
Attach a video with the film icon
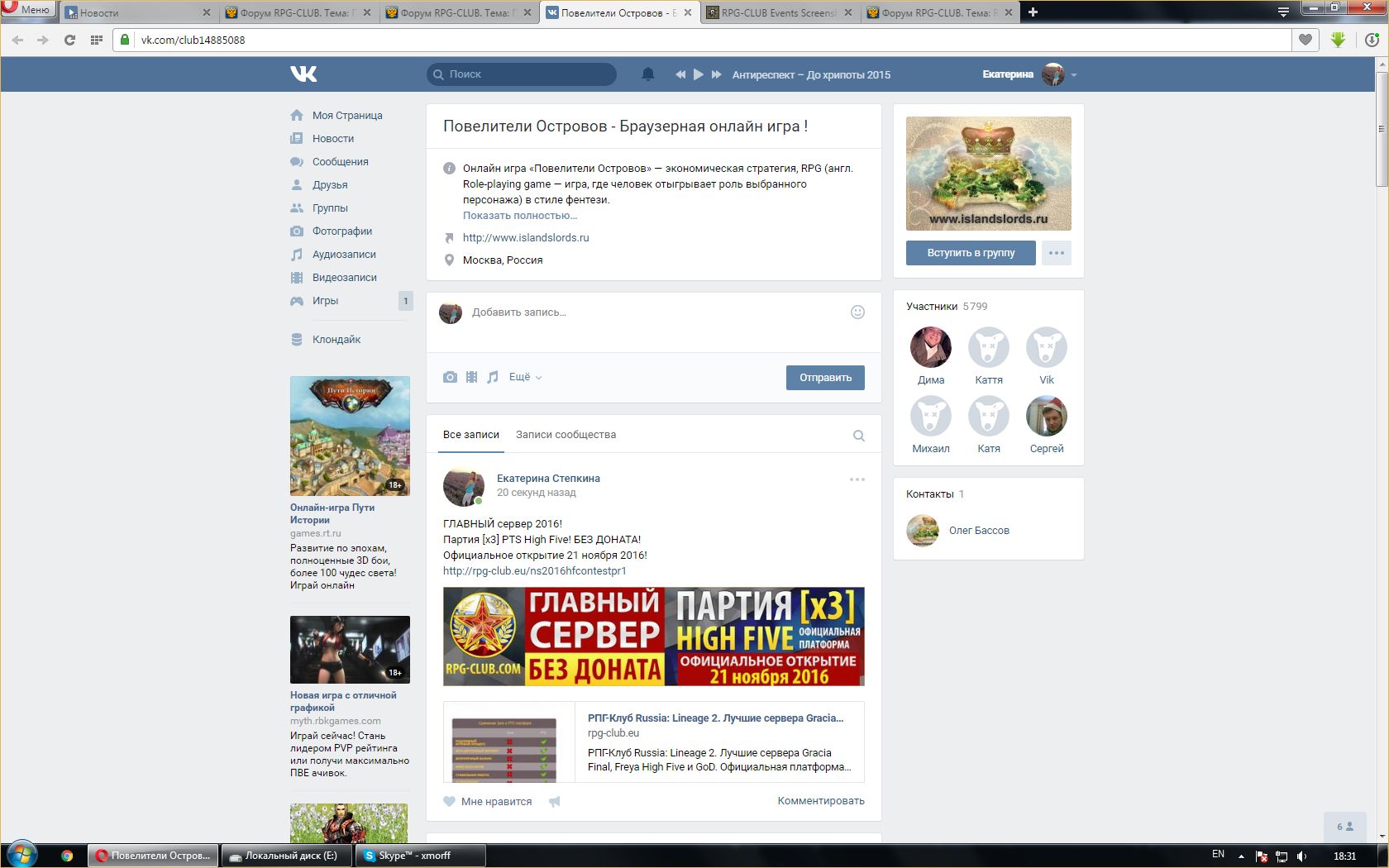point(471,377)
